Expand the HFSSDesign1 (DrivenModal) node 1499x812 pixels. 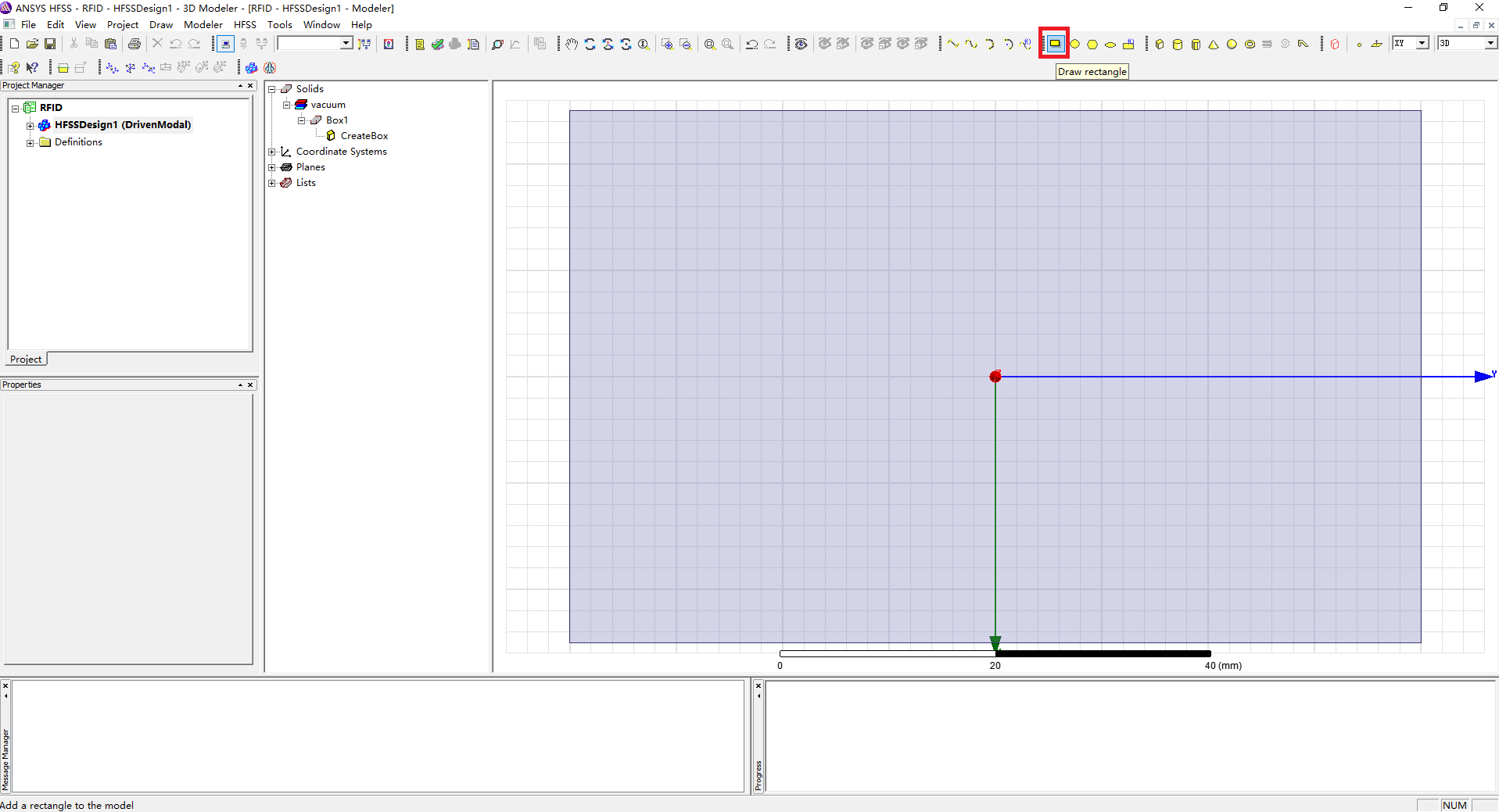point(30,126)
